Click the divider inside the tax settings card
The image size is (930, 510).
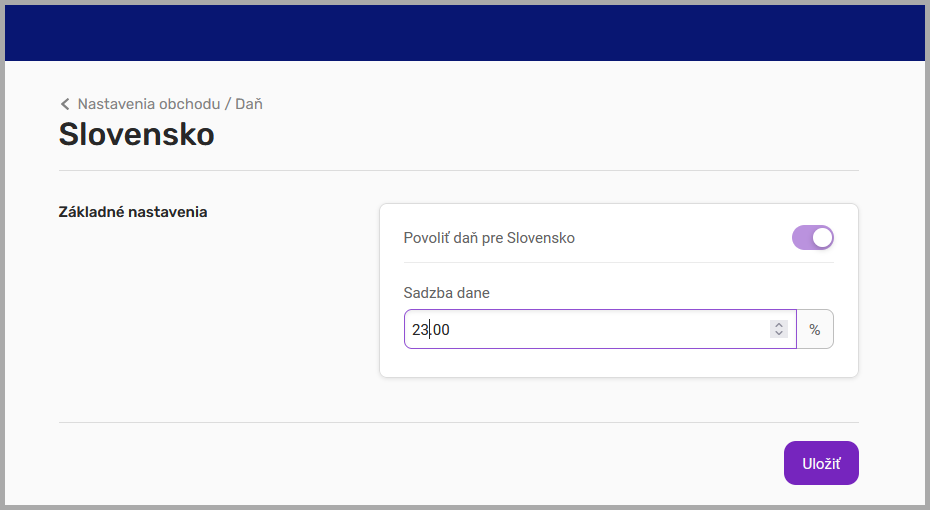coord(618,263)
